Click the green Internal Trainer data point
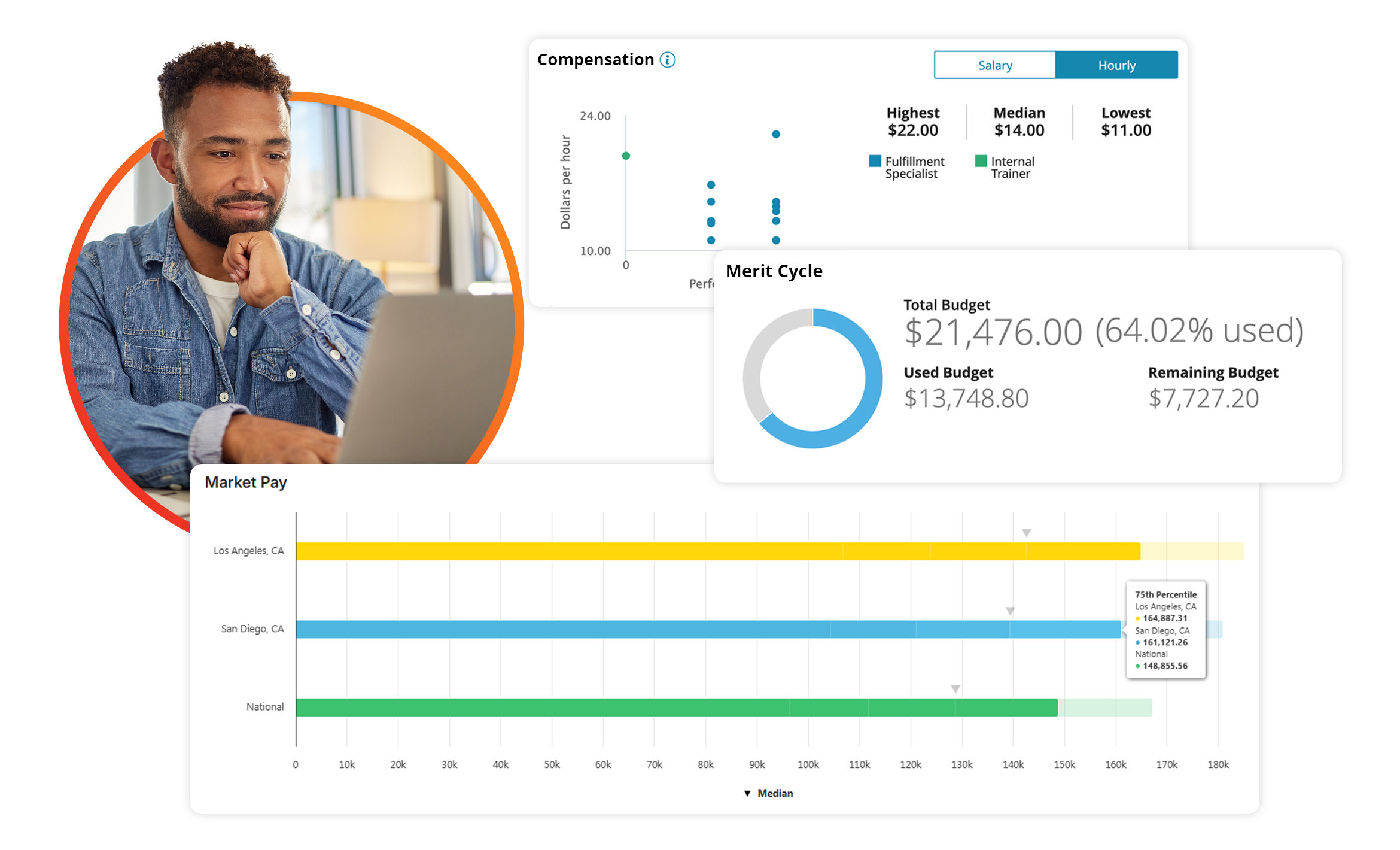This screenshot has width=1400, height=850. pos(626,156)
